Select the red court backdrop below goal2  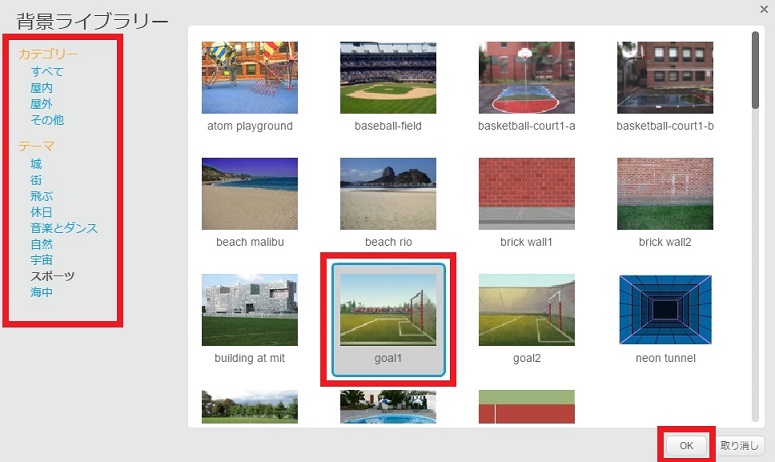click(526, 407)
